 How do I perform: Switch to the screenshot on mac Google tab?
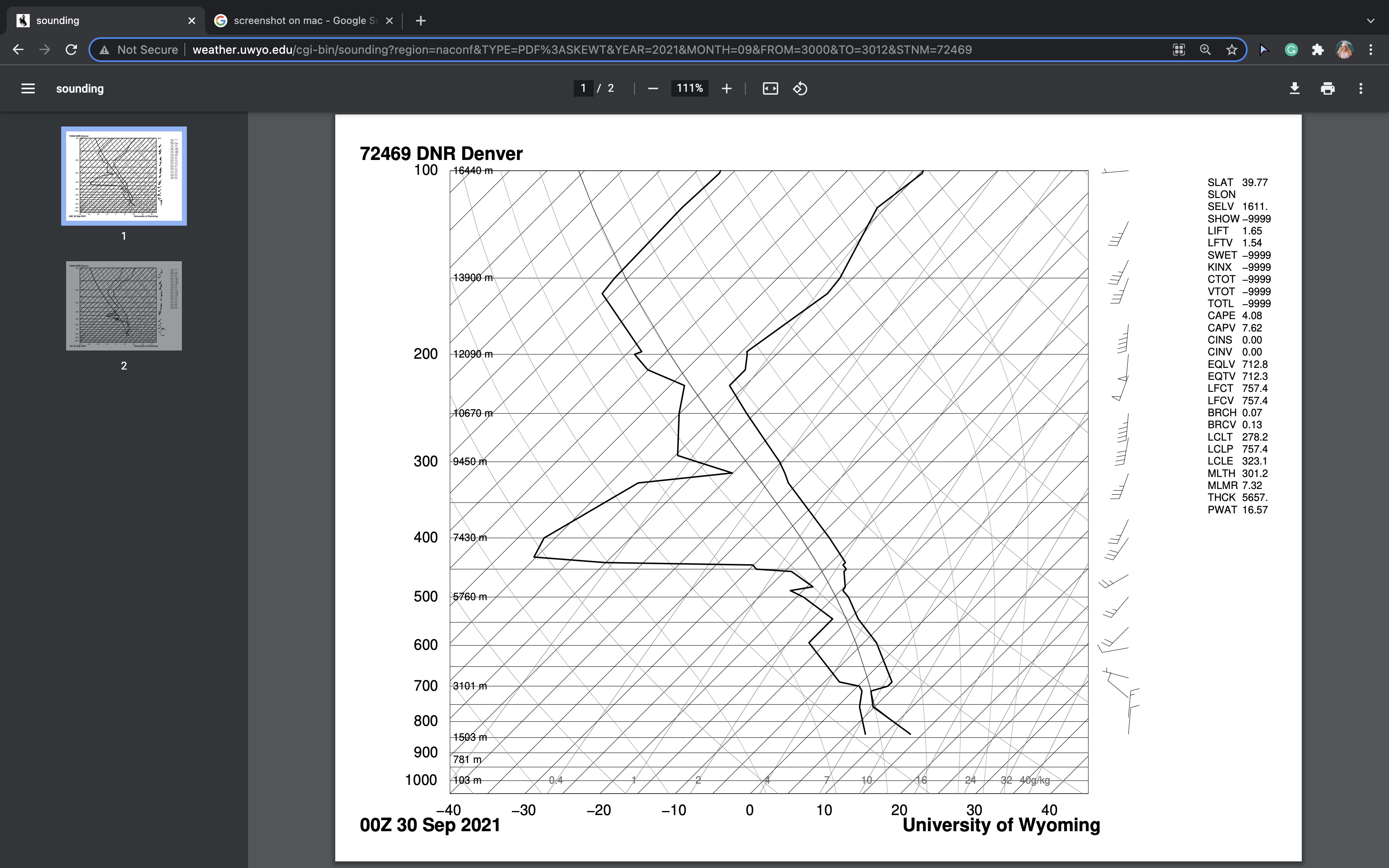[298, 21]
